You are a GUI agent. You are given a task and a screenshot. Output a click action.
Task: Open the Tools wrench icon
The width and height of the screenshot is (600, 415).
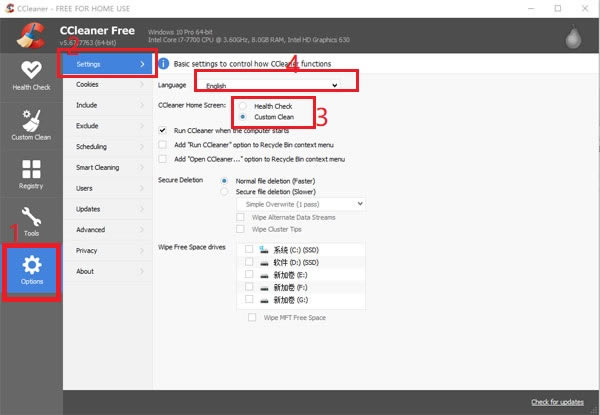(x=32, y=220)
